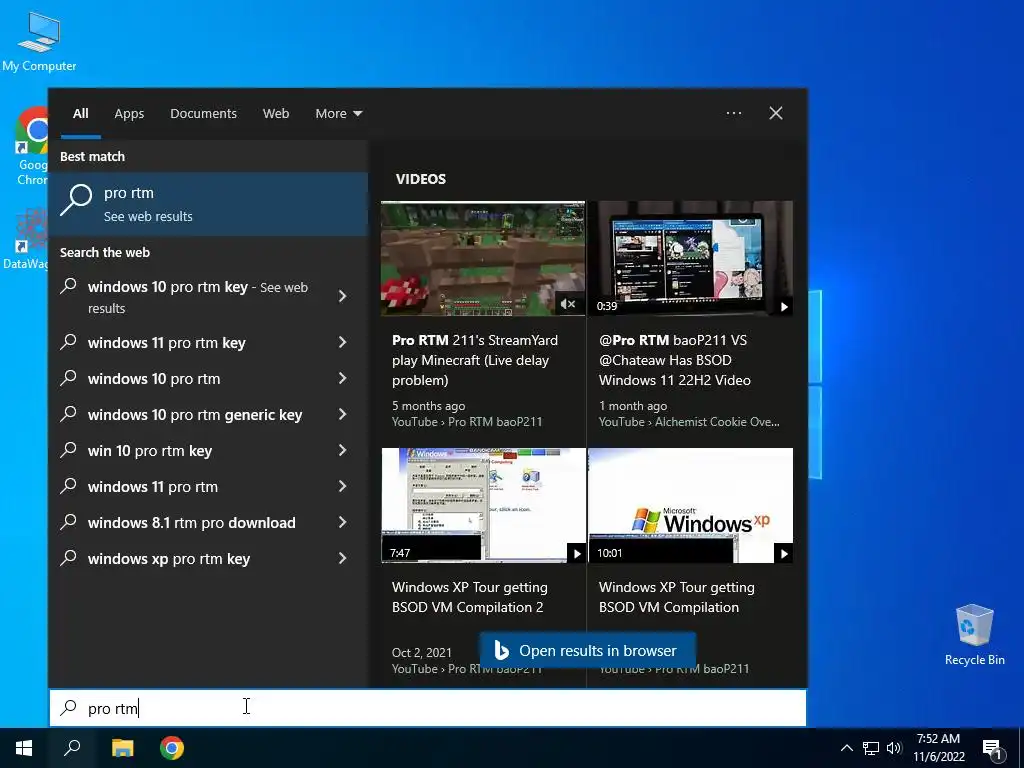Open 'Pro RTM 211's StreamYard play Minecraft' title
This screenshot has width=1024, height=768.
pyautogui.click(x=475, y=360)
